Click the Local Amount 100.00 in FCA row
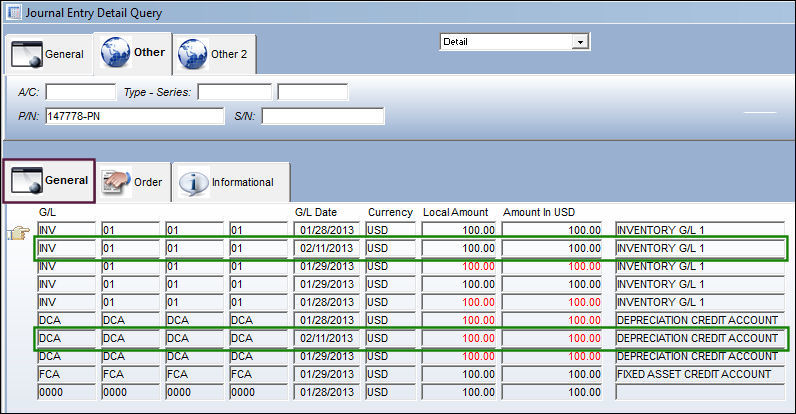The width and height of the screenshot is (796, 414). [458, 374]
